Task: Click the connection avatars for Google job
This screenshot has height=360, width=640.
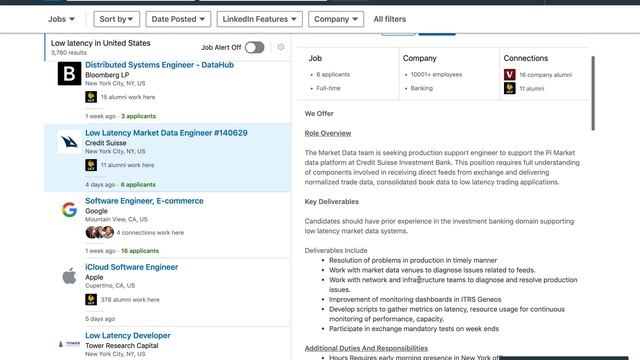Action: click(x=100, y=232)
